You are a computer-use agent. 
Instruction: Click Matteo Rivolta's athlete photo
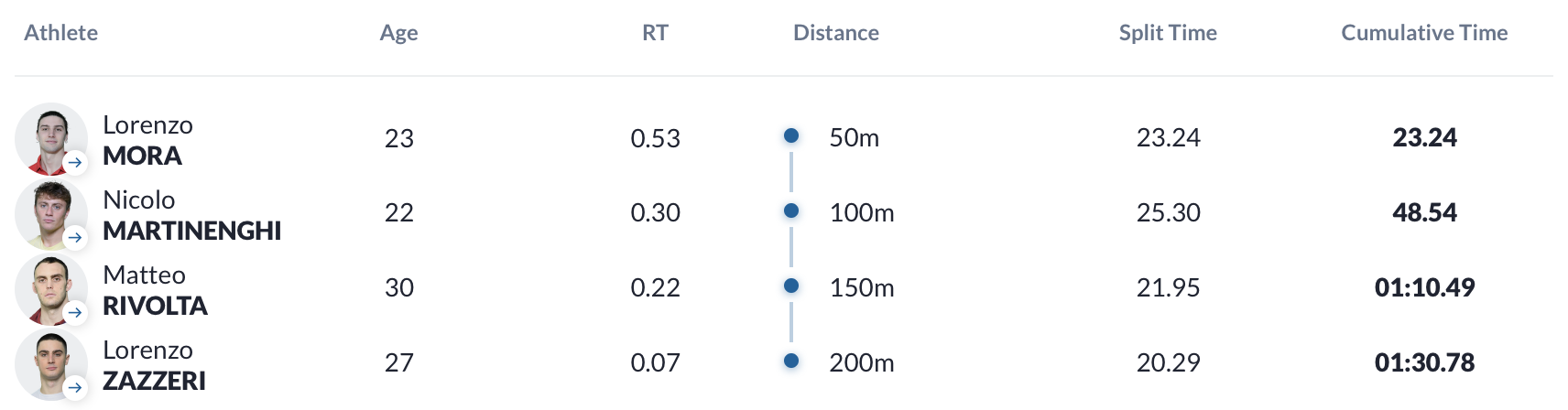51,289
